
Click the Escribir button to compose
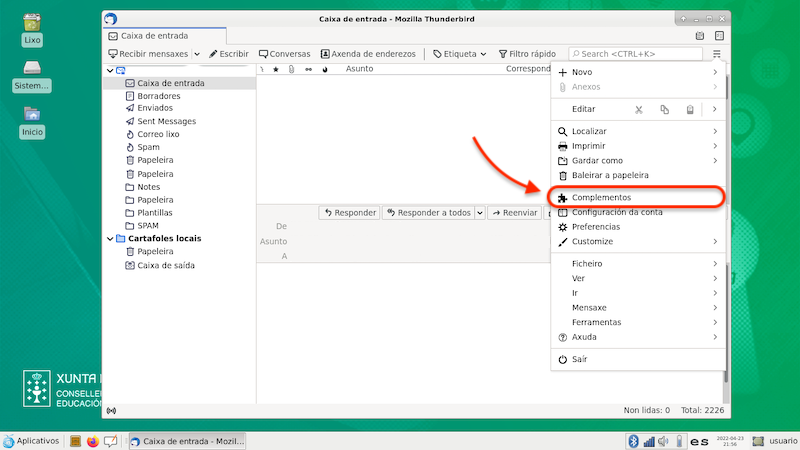[229, 54]
